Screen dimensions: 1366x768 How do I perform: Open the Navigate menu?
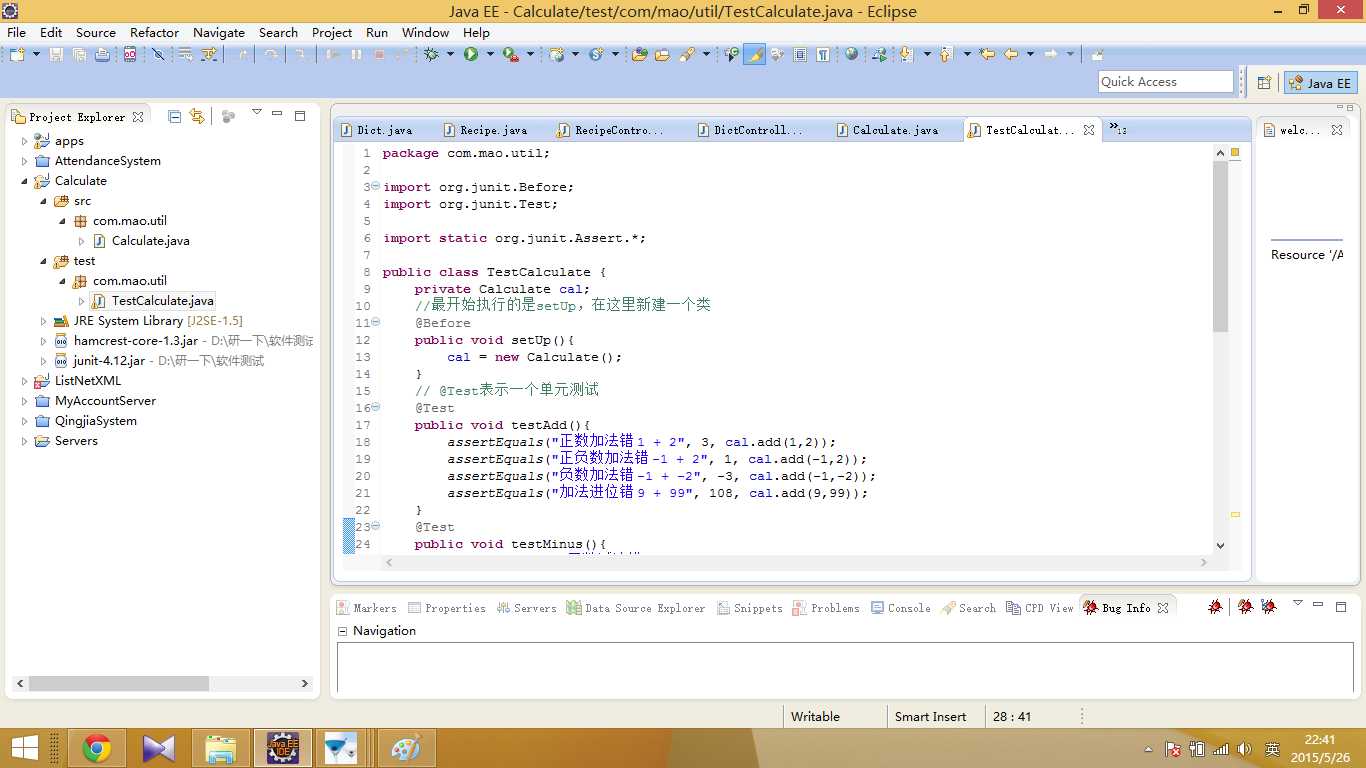(219, 32)
